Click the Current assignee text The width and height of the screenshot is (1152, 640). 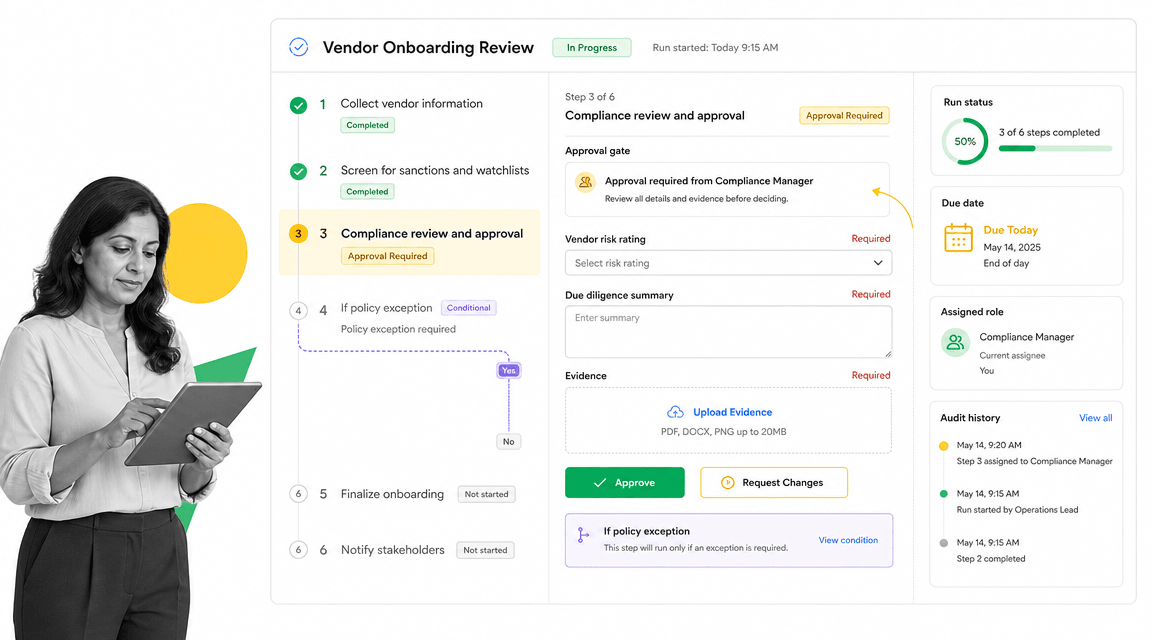click(x=1012, y=356)
